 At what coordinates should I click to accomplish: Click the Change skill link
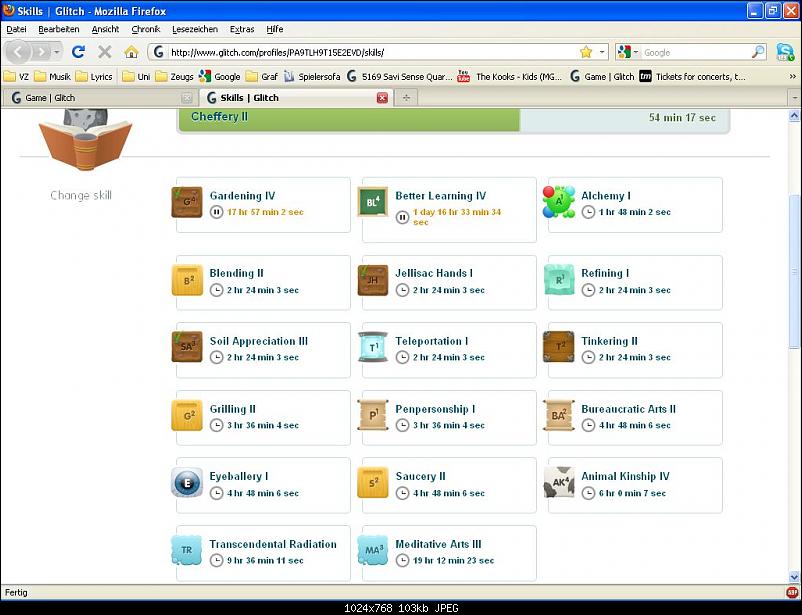click(81, 195)
